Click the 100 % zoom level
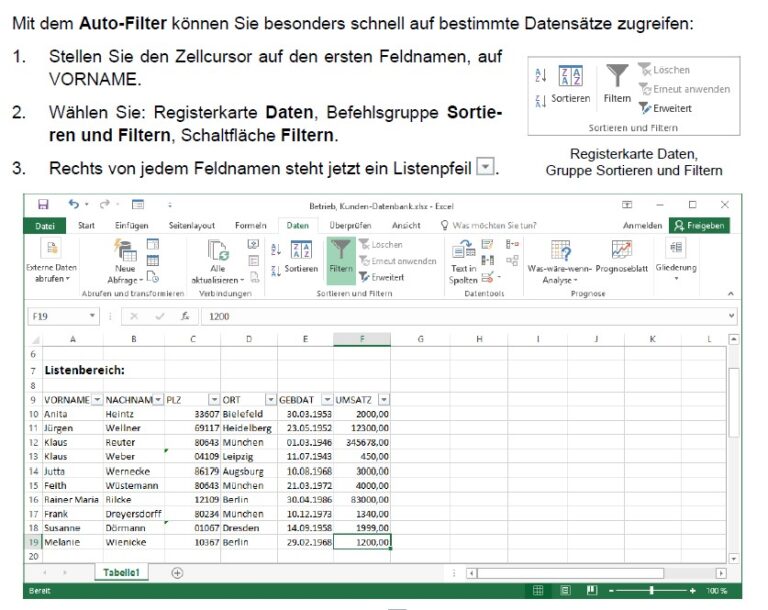Screen dimensions: 768x610 click(716, 591)
